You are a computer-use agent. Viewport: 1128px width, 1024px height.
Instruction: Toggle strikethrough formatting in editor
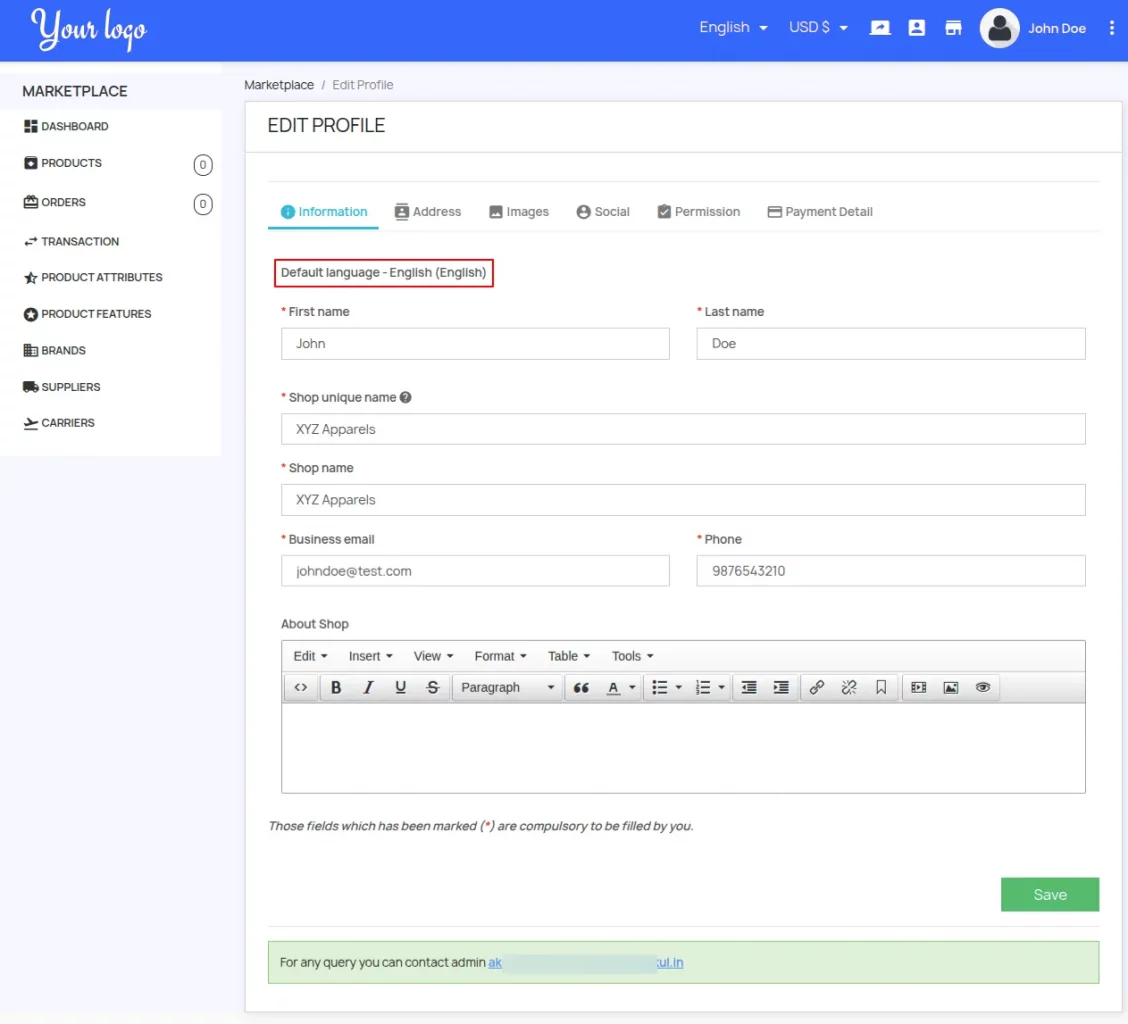(432, 687)
